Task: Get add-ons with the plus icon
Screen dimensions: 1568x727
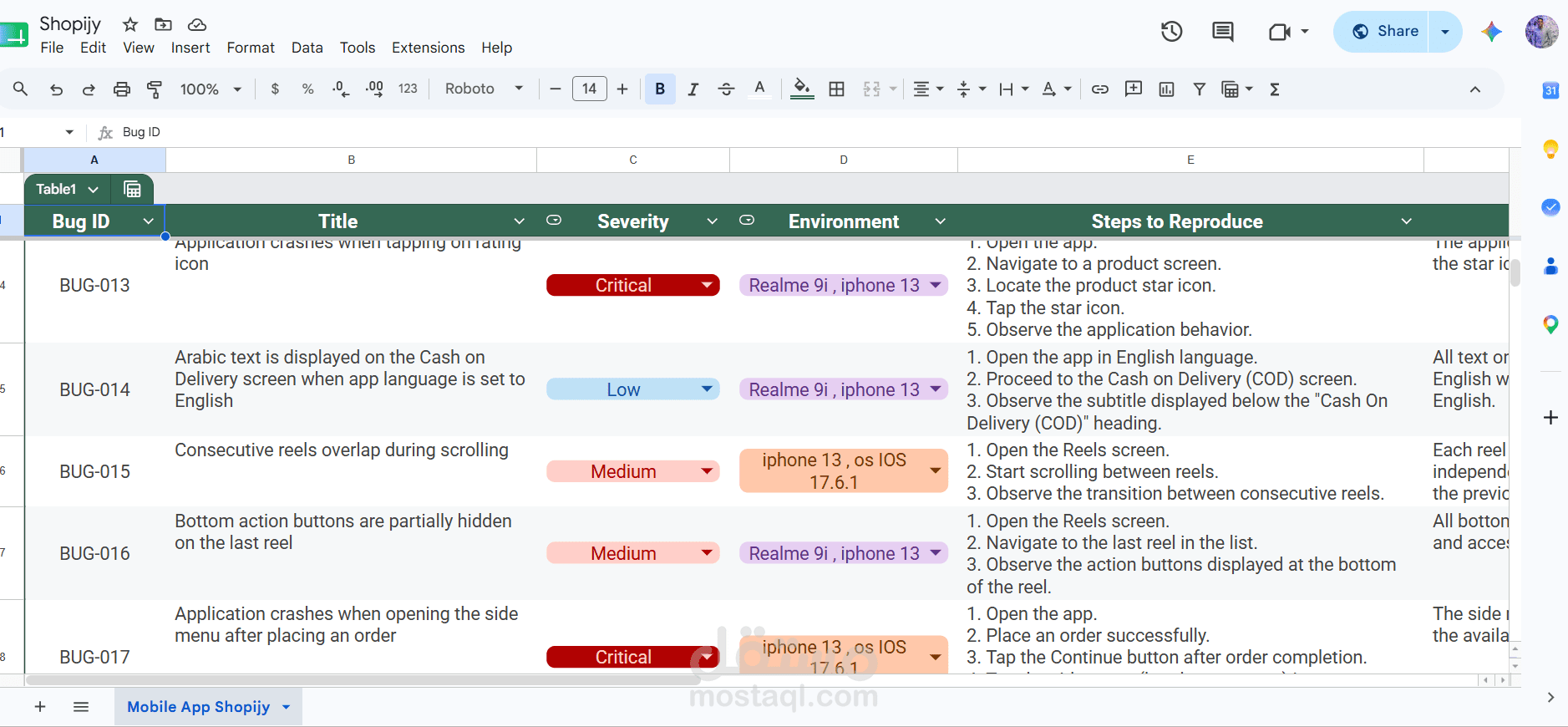Action: click(x=1550, y=417)
